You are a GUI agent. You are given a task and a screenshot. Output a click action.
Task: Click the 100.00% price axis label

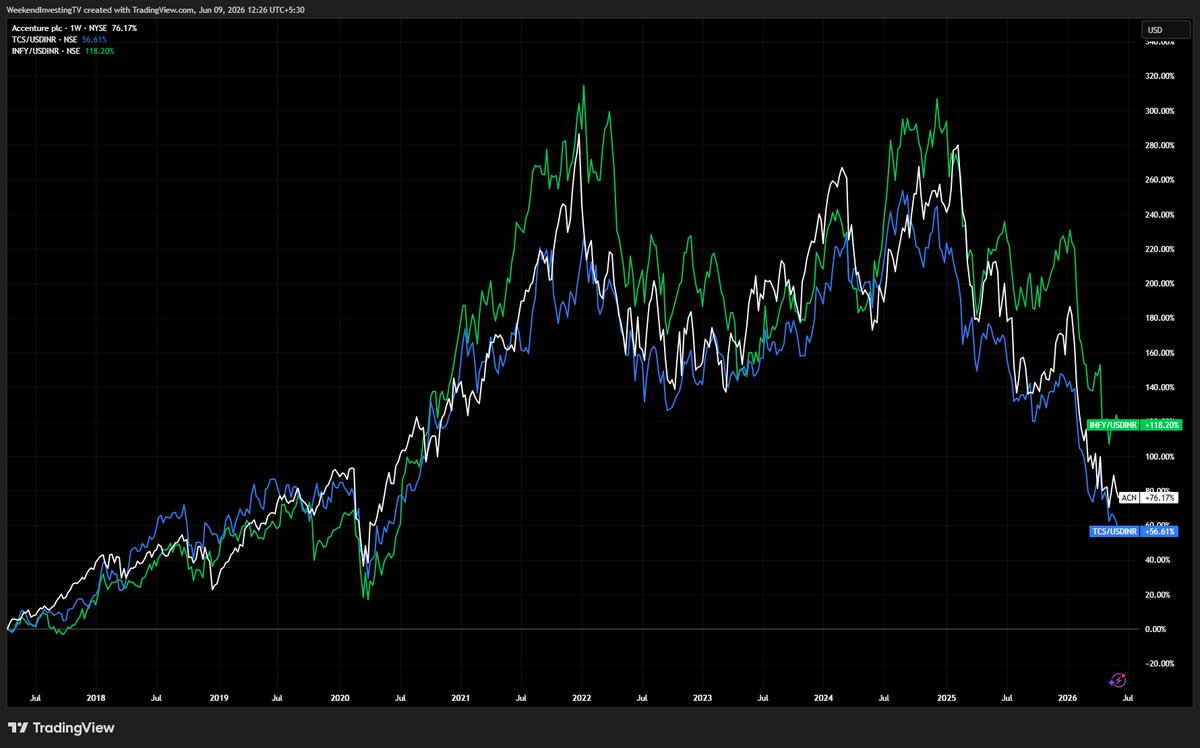click(1160, 457)
